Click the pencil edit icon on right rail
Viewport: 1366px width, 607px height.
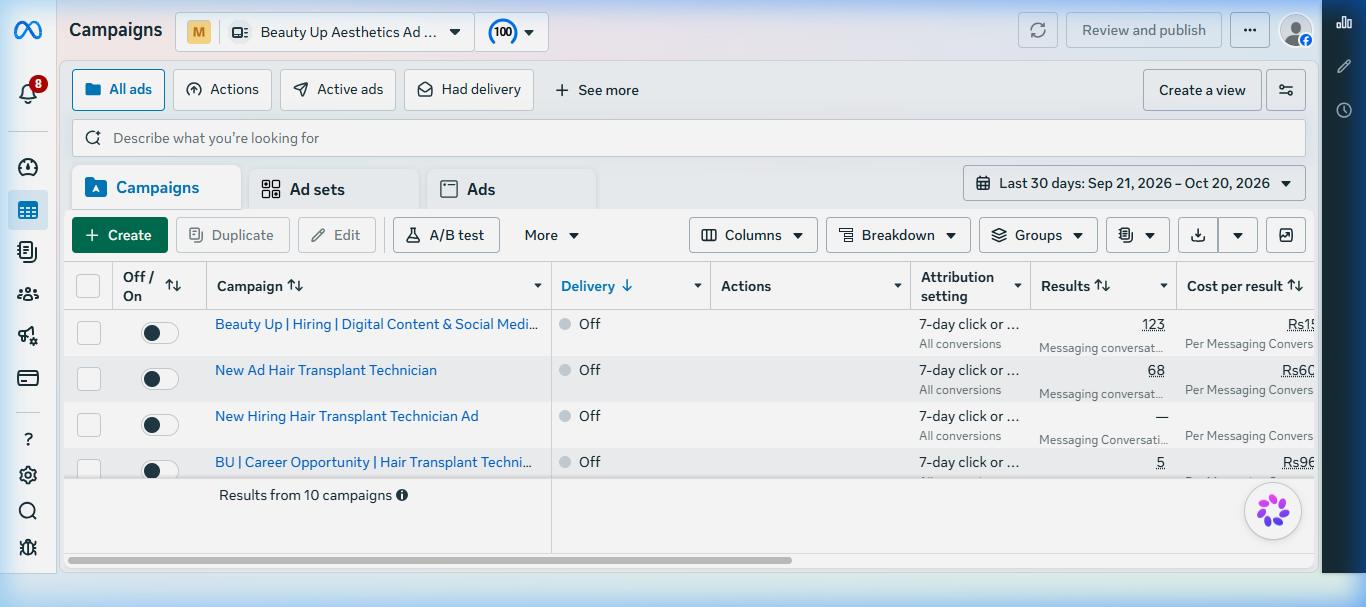(x=1344, y=66)
